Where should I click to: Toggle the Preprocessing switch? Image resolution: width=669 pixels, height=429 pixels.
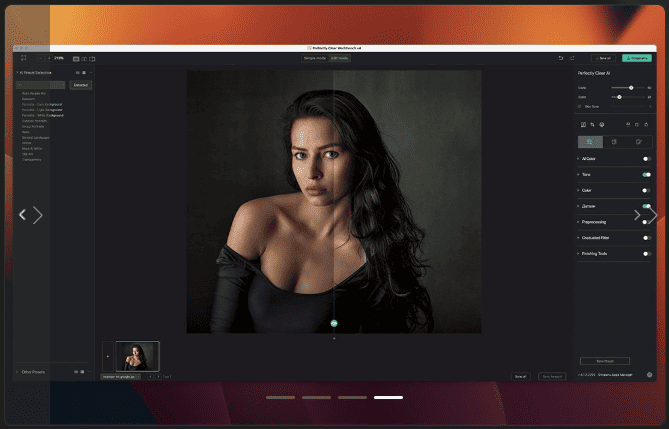(x=646, y=222)
